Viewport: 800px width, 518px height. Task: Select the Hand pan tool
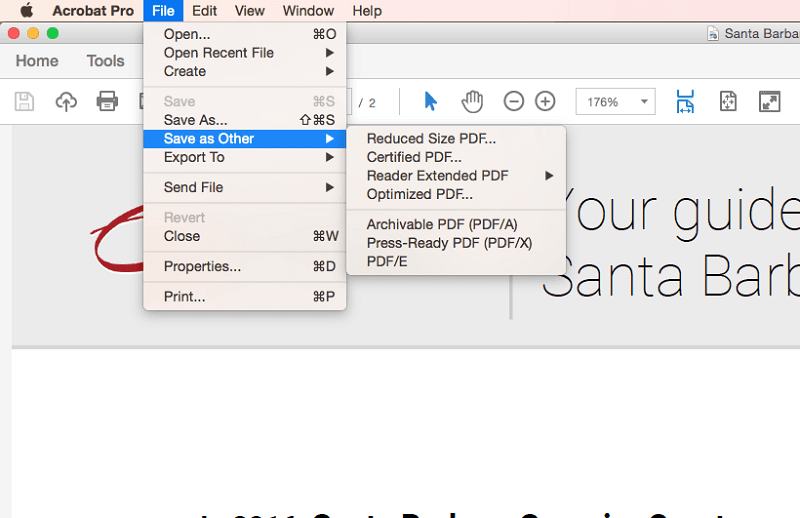click(472, 101)
